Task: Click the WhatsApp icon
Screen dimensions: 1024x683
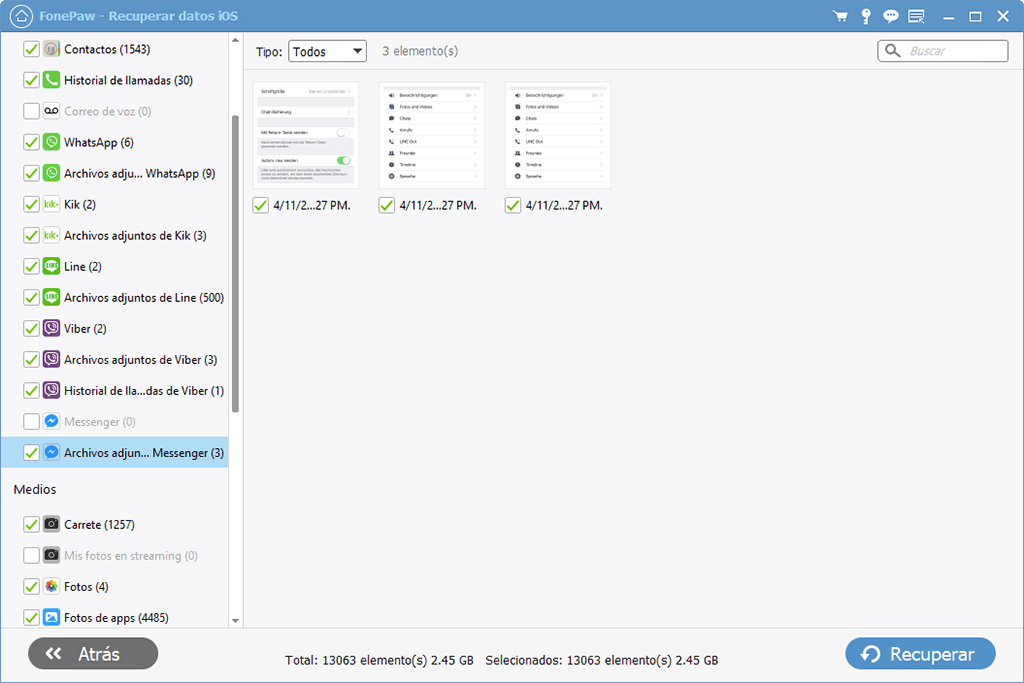Action: pyautogui.click(x=52, y=142)
